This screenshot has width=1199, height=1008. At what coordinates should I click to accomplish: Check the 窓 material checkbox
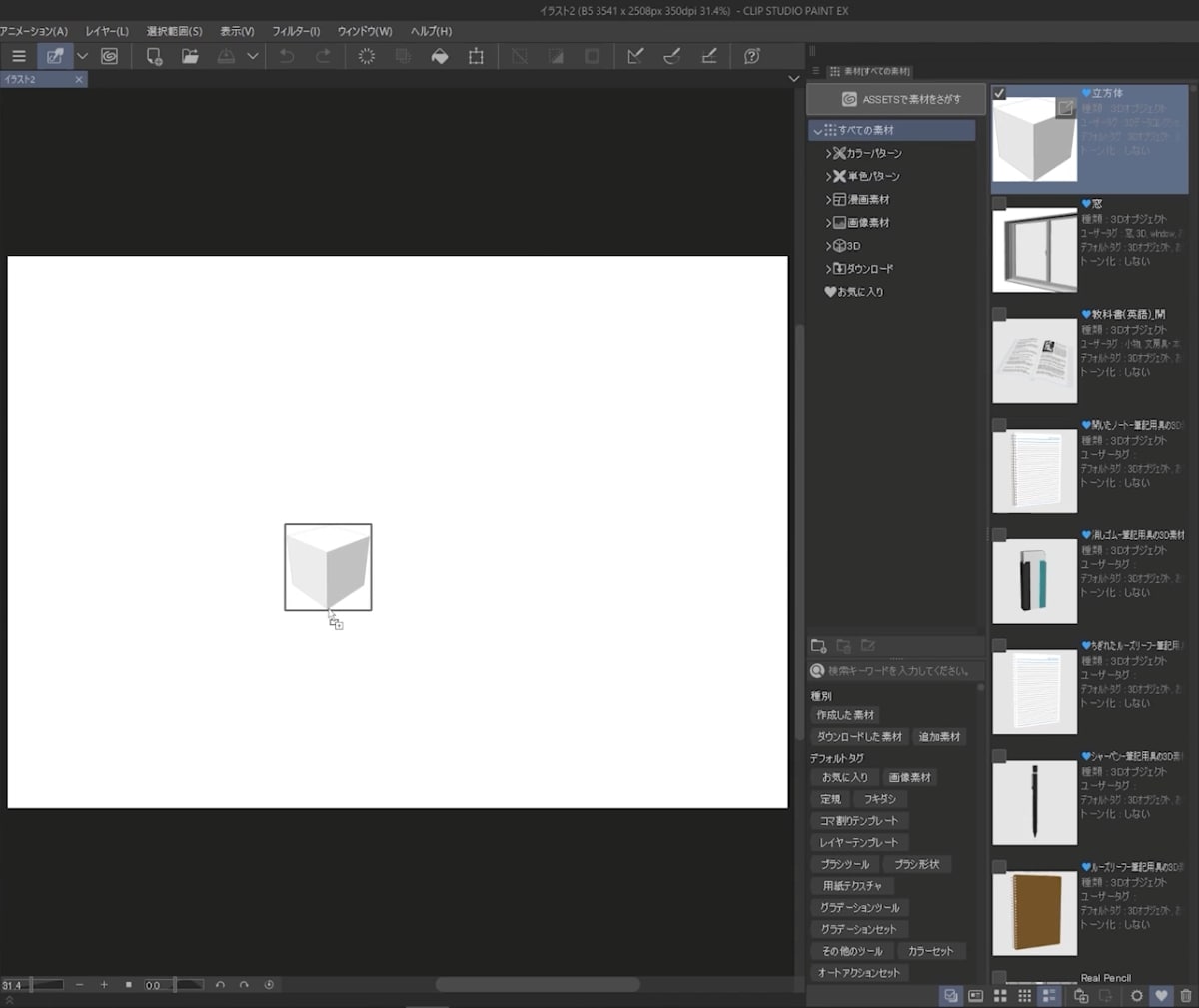[x=999, y=203]
